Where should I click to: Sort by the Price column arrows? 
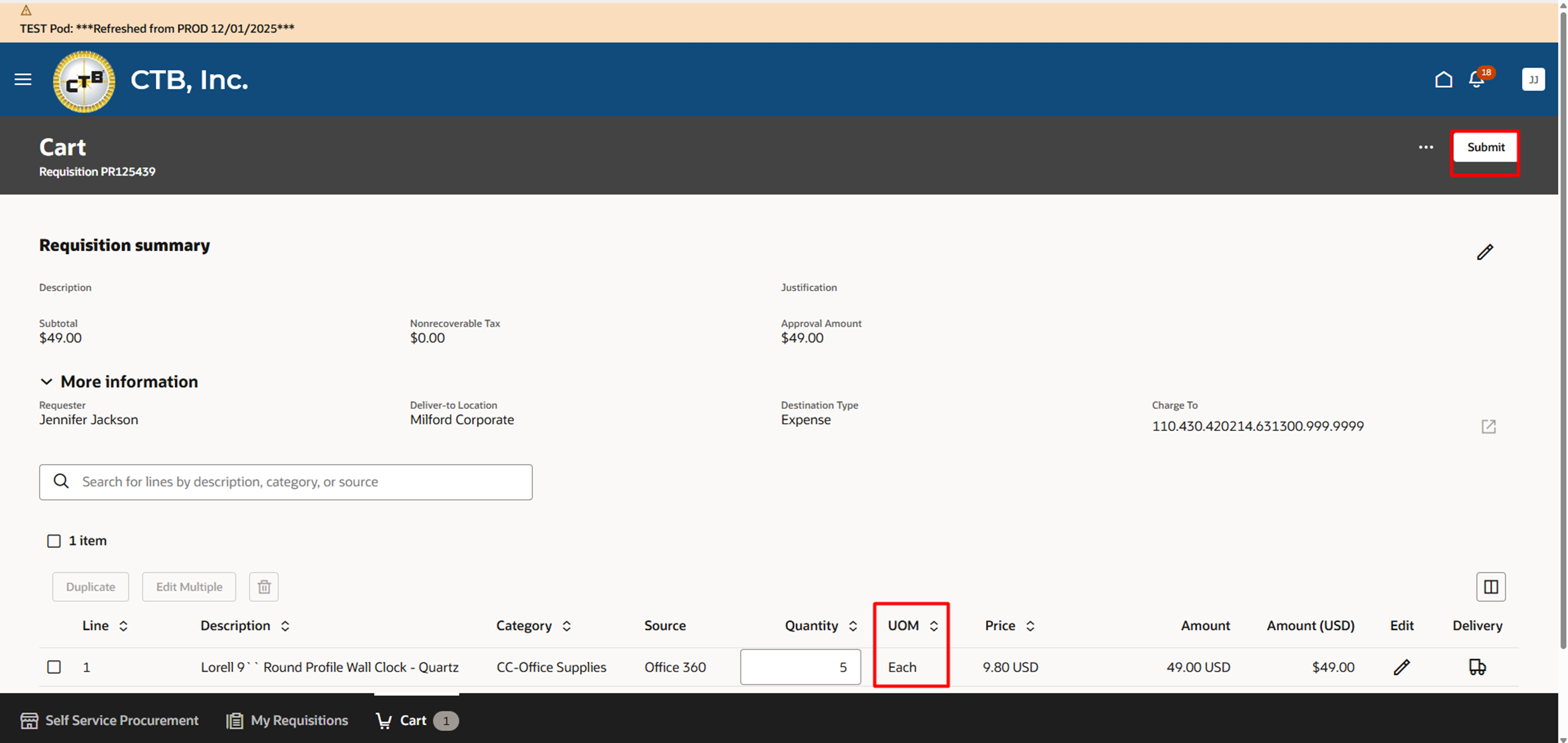[x=1030, y=625]
